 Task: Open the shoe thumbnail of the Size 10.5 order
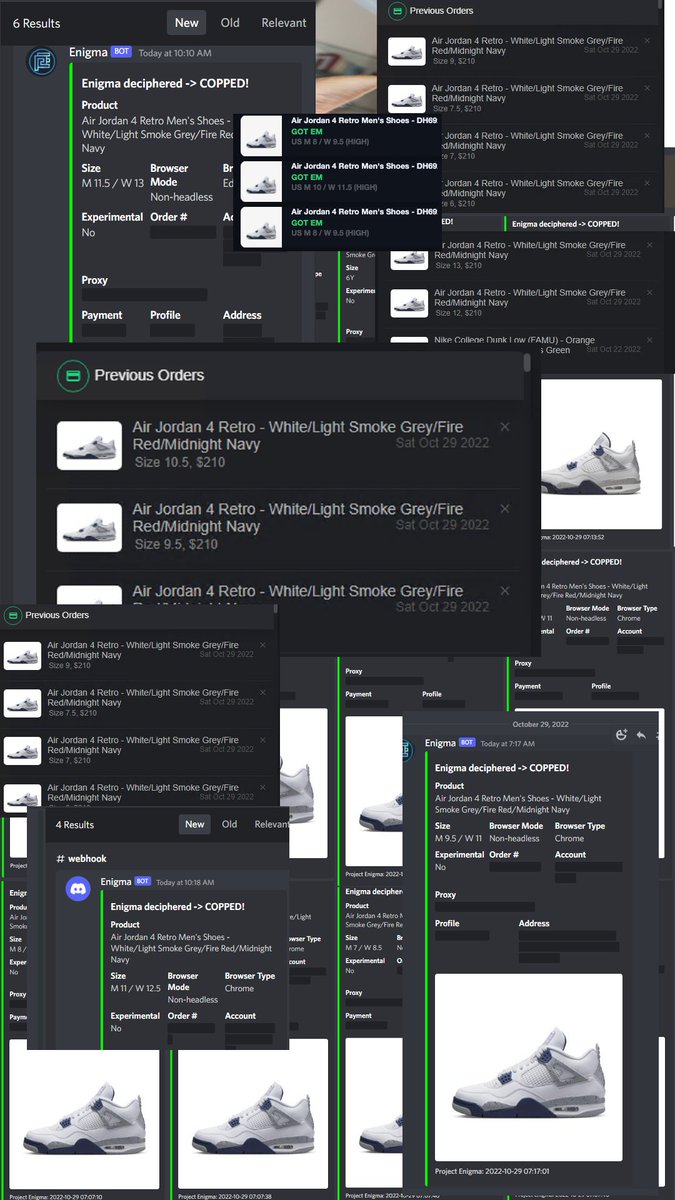90,445
